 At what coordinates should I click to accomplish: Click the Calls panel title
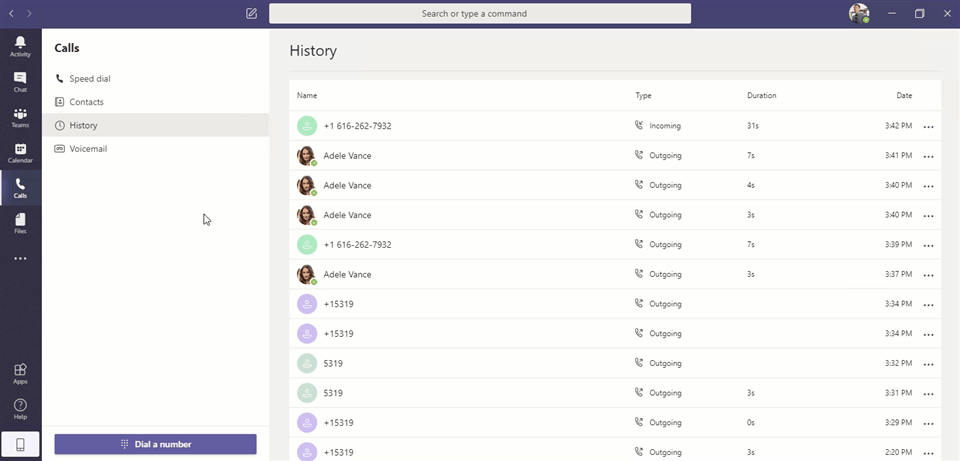pyautogui.click(x=67, y=48)
